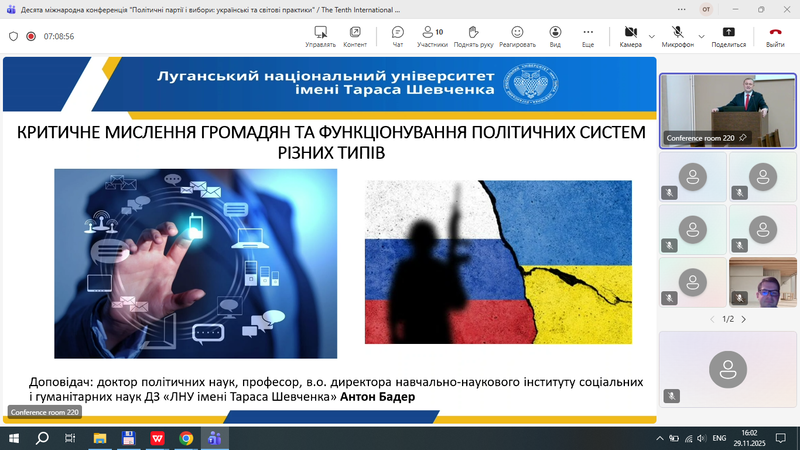Expand camera options dropdown arrow

[x=652, y=36]
